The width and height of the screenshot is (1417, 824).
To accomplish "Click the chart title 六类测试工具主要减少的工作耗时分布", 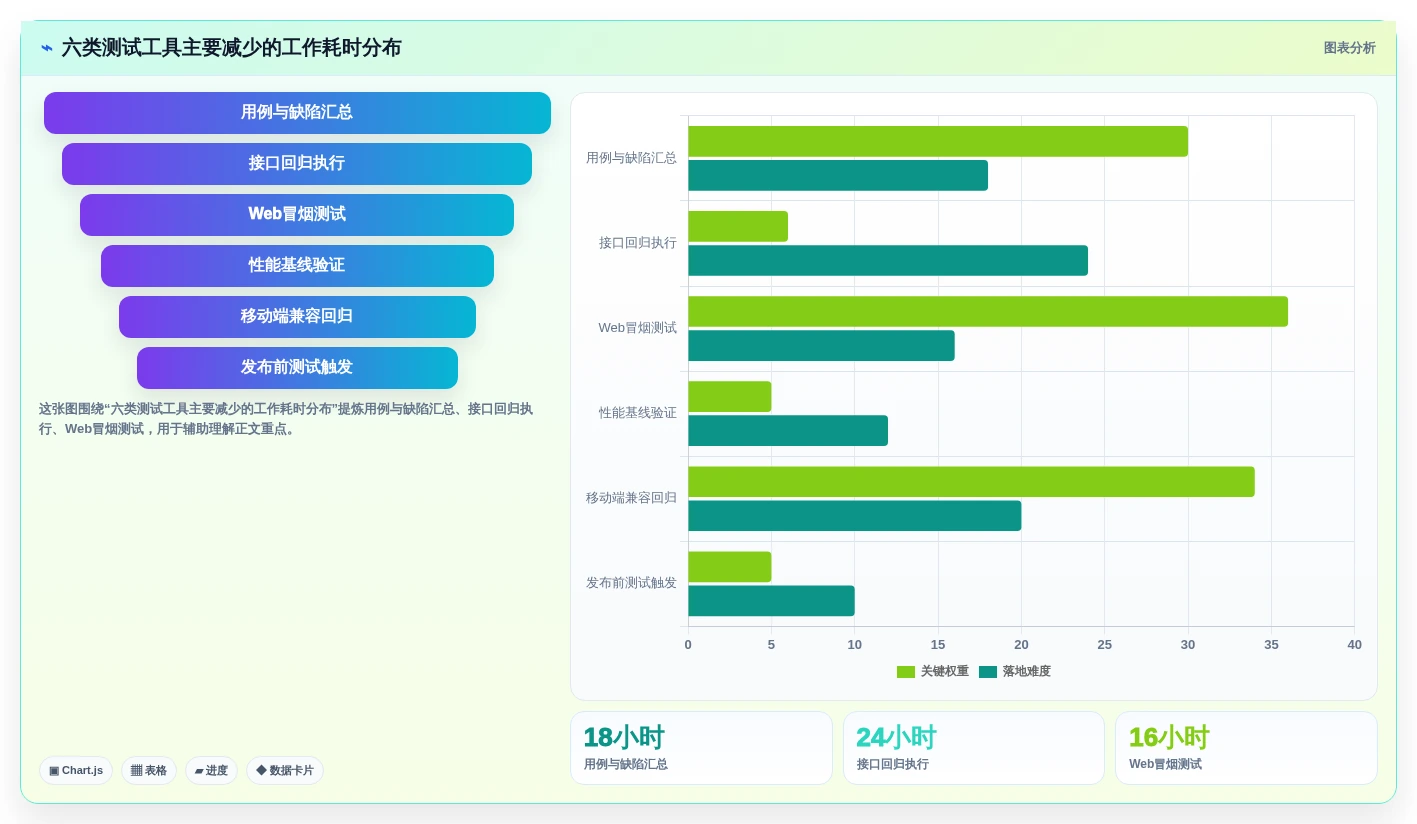I will pos(232,48).
